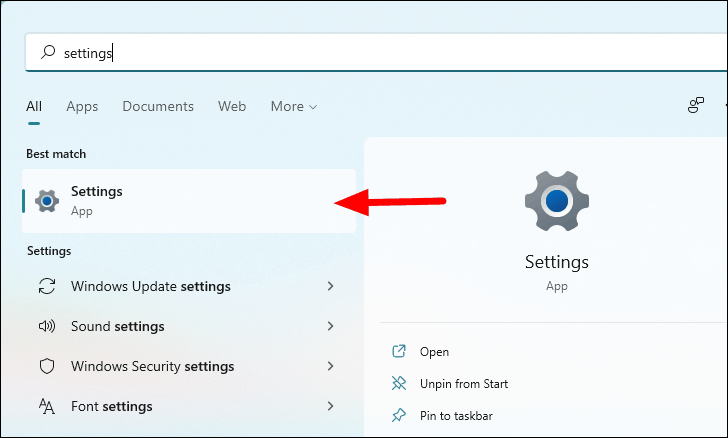Click the Windows Security shield icon
This screenshot has height=438, width=728.
[x=47, y=366]
